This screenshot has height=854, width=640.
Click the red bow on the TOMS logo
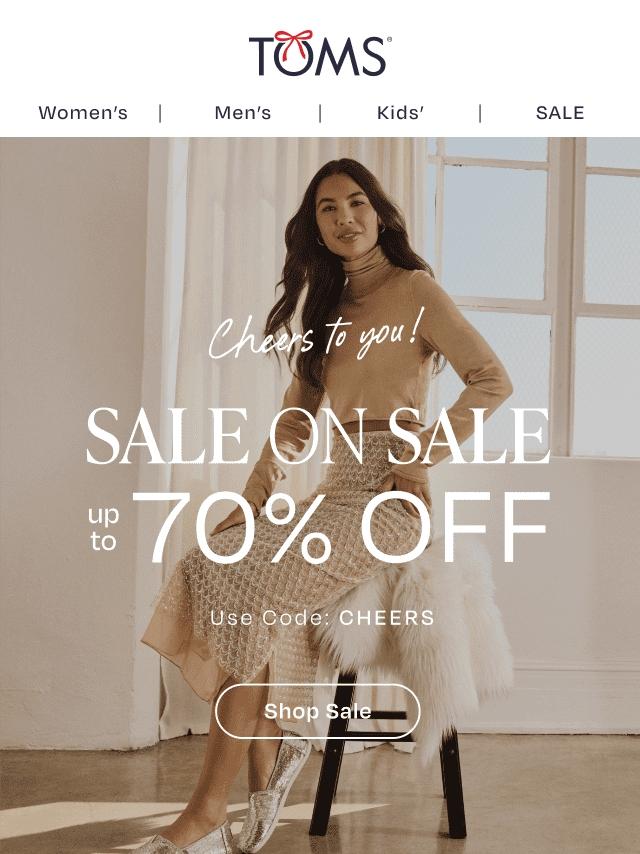pos(293,42)
